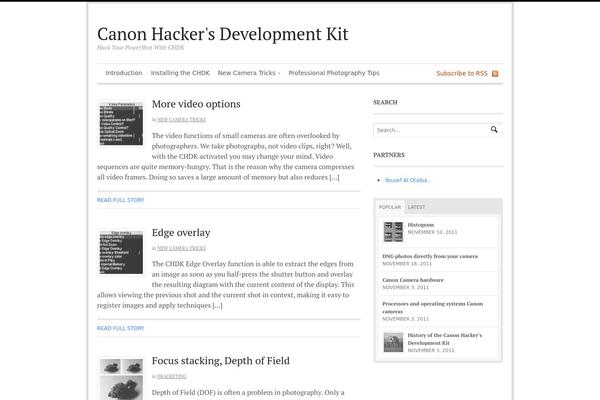Go to Installing the CHDK page

point(180,73)
